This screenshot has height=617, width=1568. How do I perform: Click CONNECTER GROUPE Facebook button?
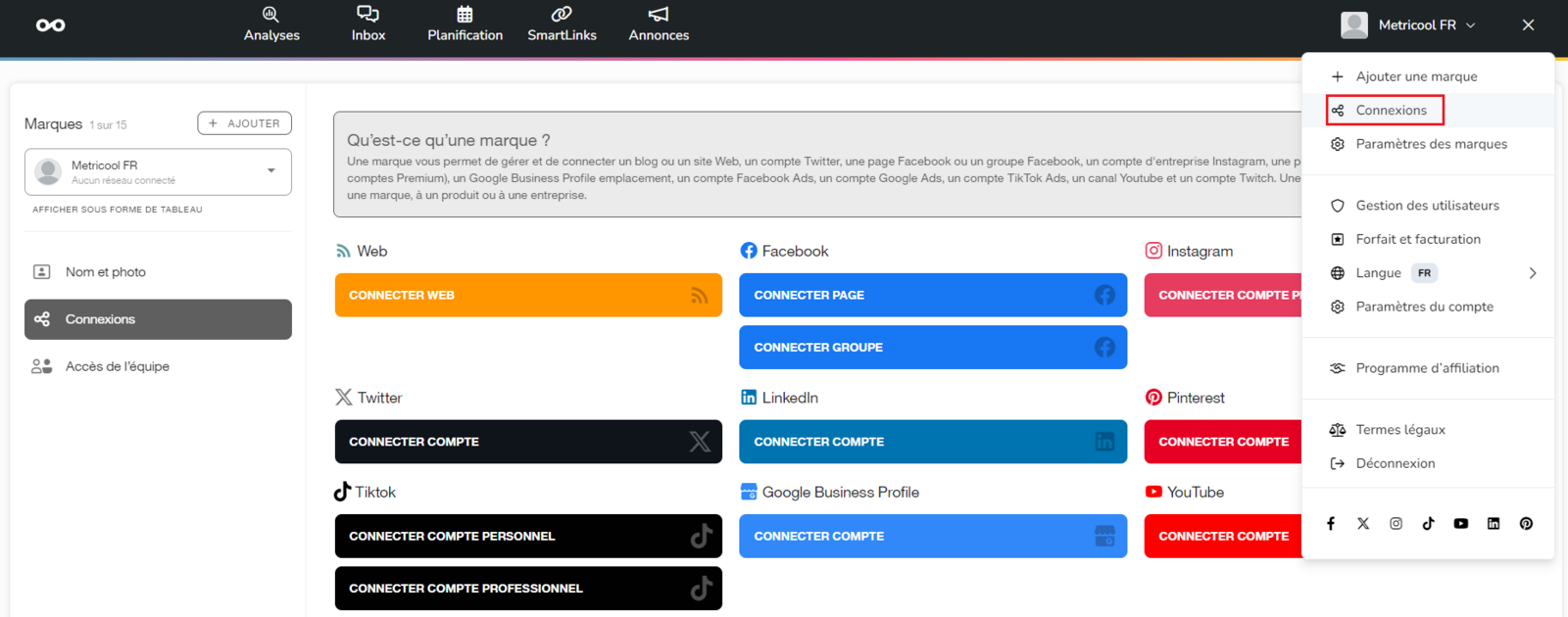[933, 348]
